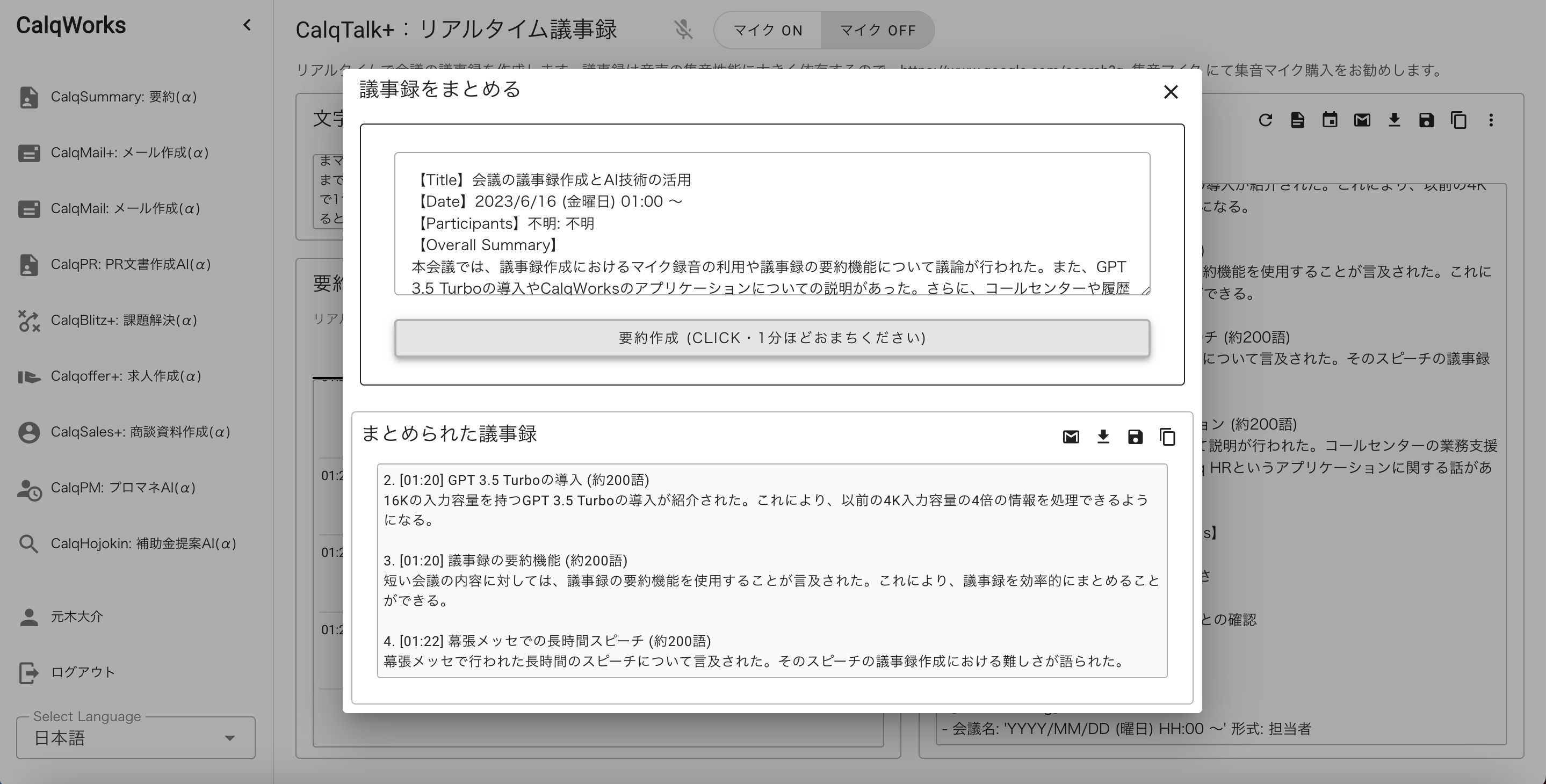This screenshot has width=1546, height=784.
Task: Open CalqHojokin: 補助金提案AI in sidebar
Action: (143, 543)
